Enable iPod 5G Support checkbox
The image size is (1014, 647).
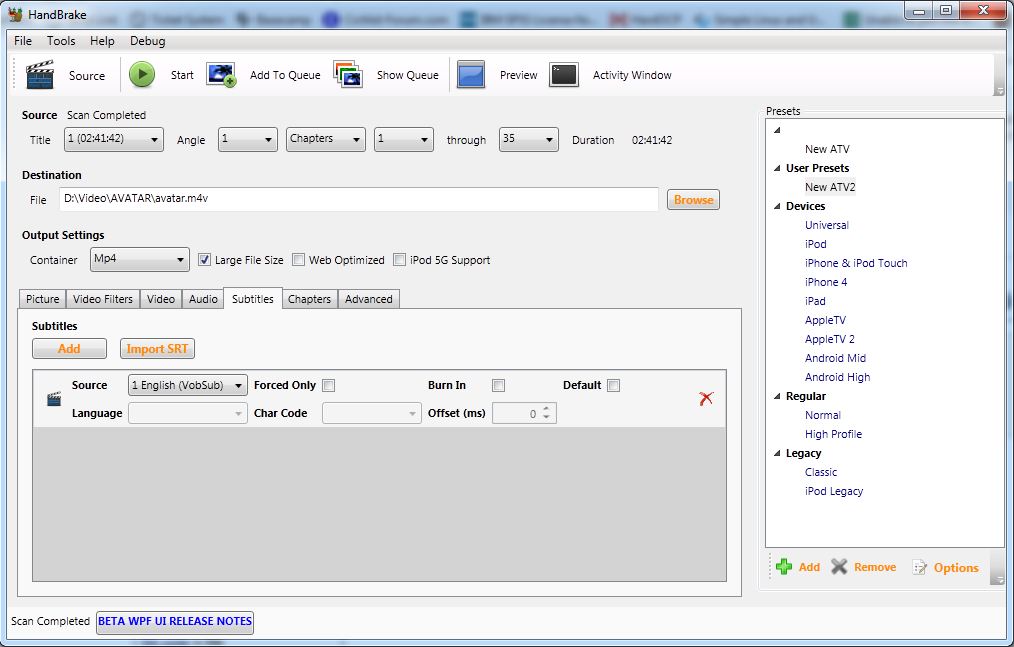(x=400, y=259)
